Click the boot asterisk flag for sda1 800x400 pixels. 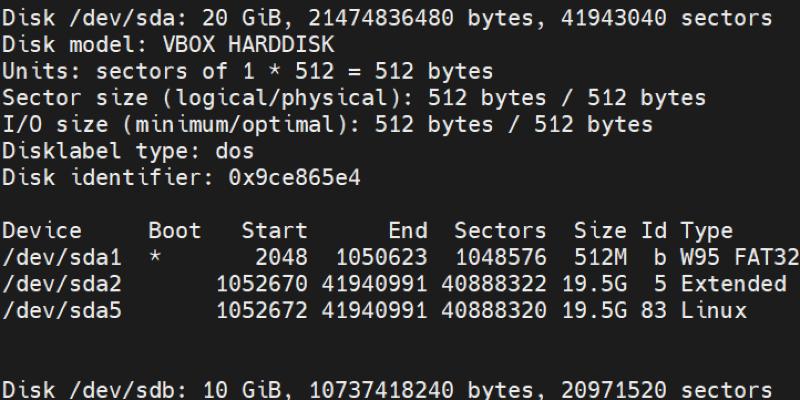[x=155, y=258]
